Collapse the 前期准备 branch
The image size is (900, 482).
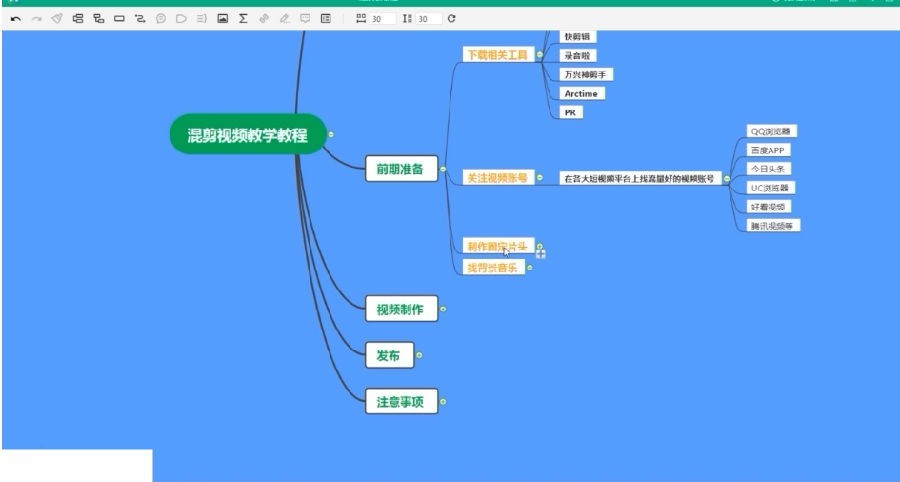(x=443, y=169)
